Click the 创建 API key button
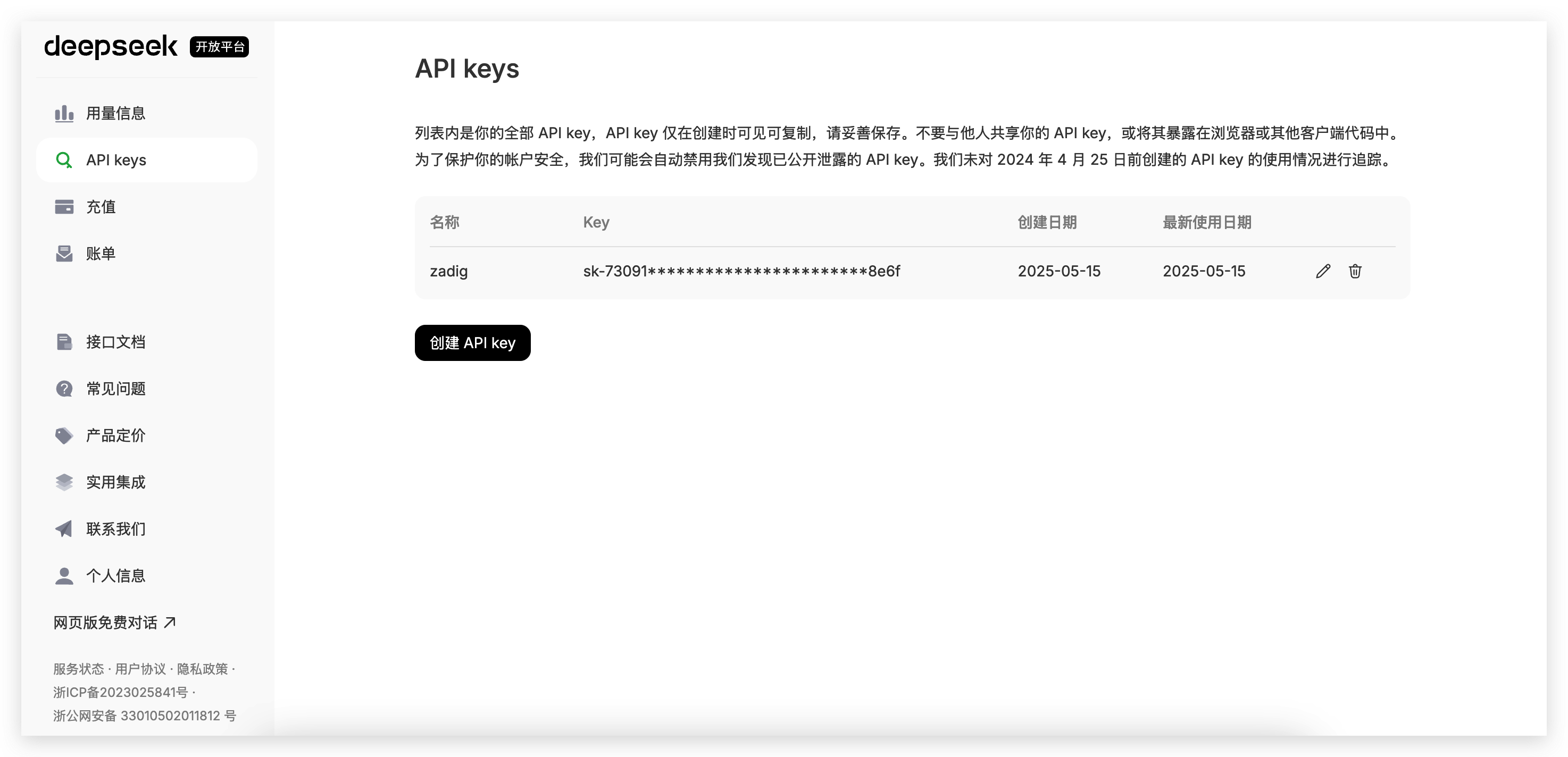Image resolution: width=1568 pixels, height=757 pixels. tap(472, 342)
